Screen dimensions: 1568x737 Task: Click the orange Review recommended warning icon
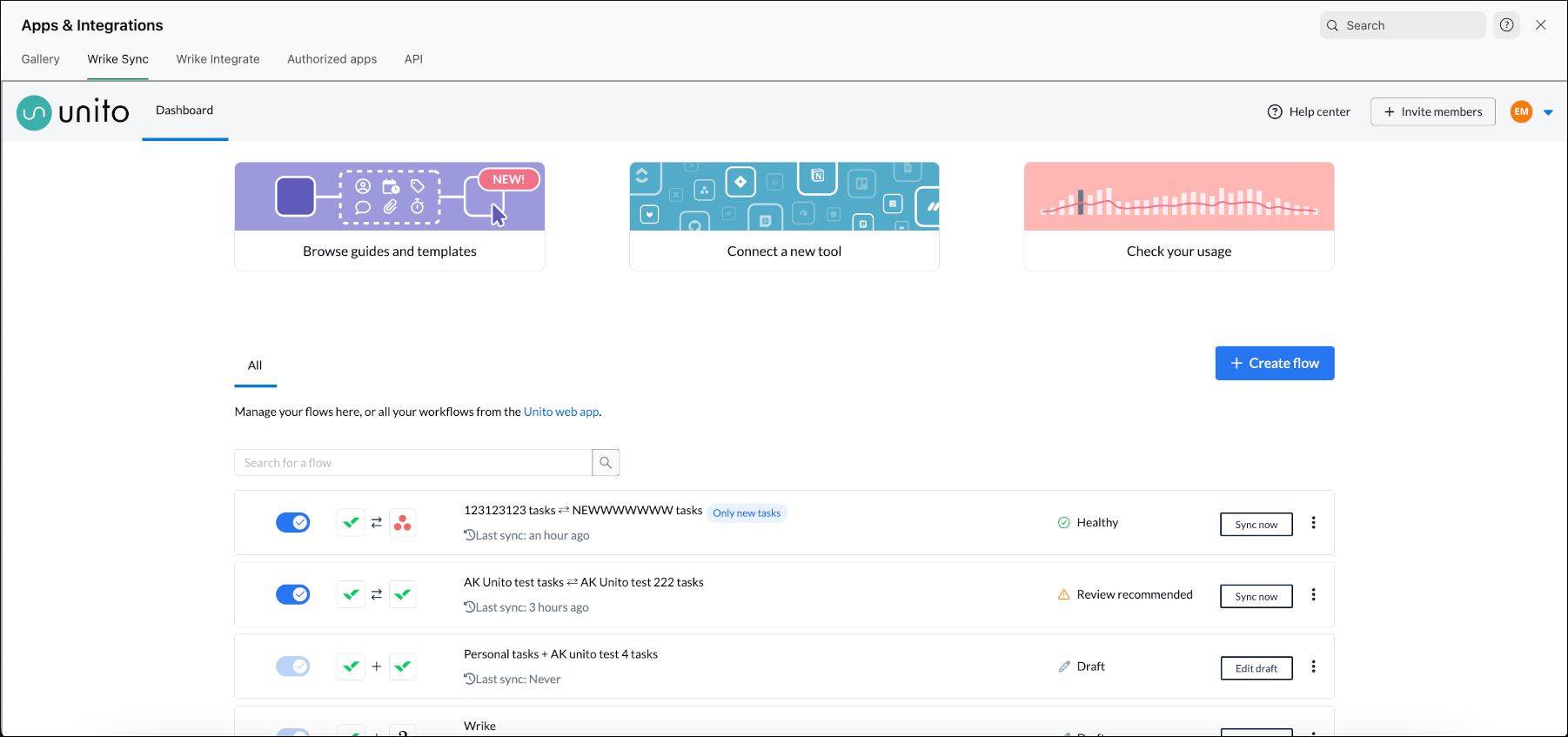(1063, 595)
